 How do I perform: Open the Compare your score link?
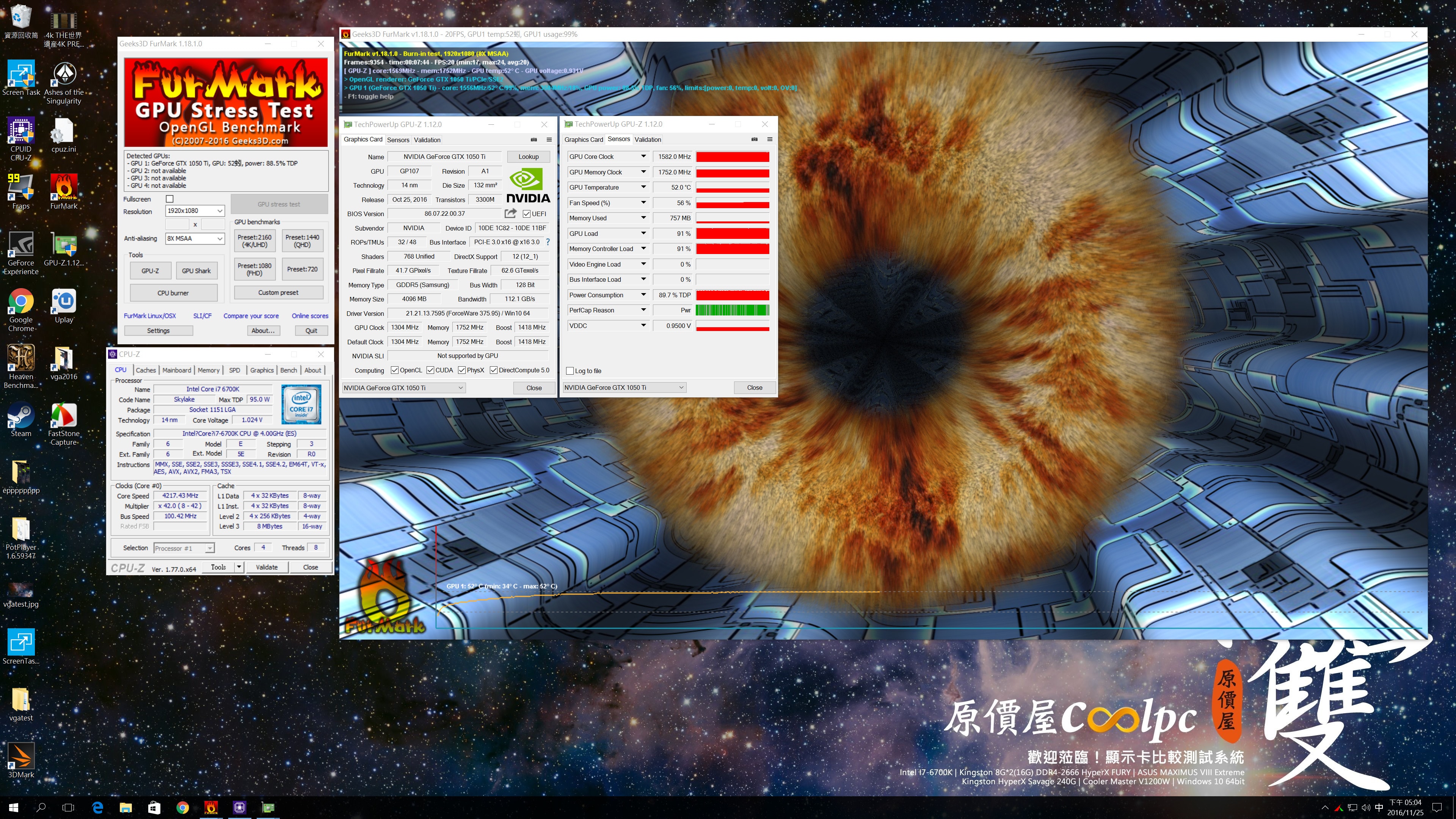[x=251, y=316]
